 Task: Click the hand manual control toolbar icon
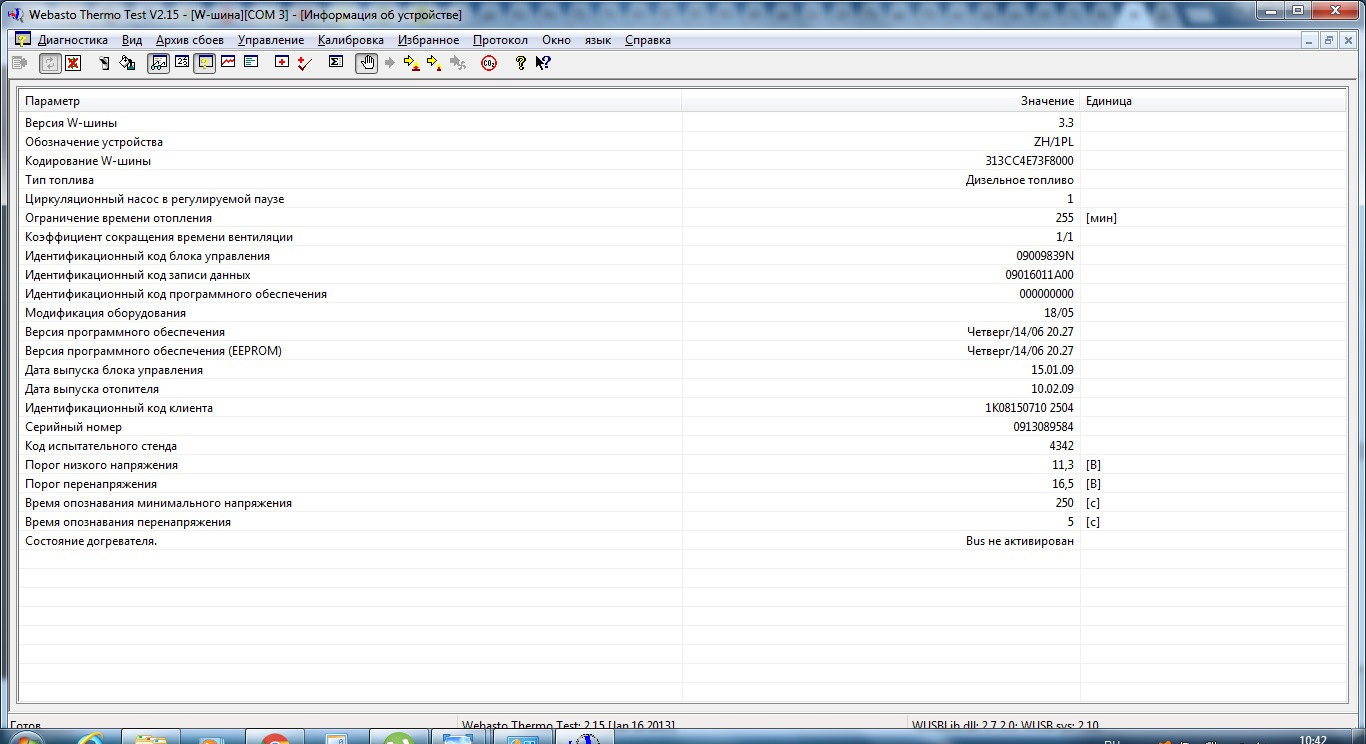point(366,63)
